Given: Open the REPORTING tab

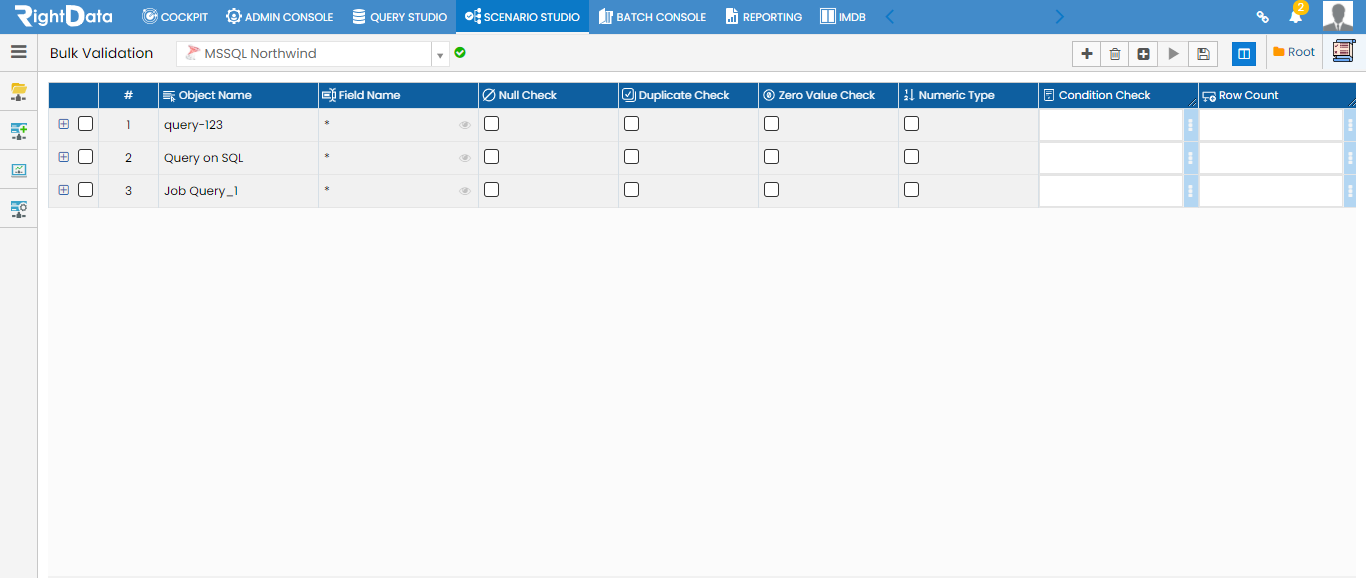Looking at the screenshot, I should [x=764, y=17].
